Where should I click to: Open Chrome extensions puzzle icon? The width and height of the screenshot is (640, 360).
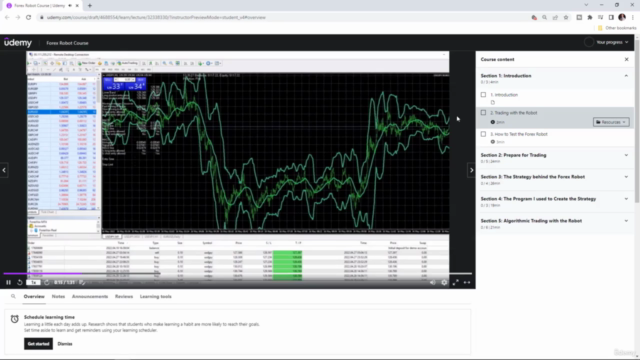pyautogui.click(x=590, y=18)
